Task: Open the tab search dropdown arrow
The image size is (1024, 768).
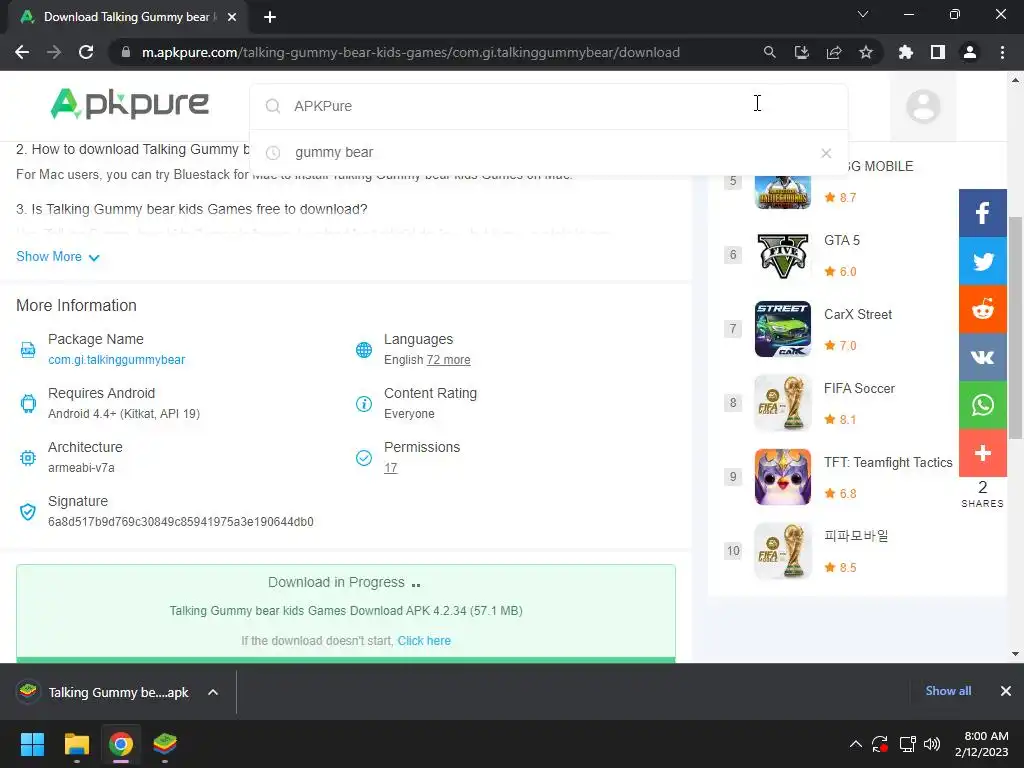Action: pos(863,14)
